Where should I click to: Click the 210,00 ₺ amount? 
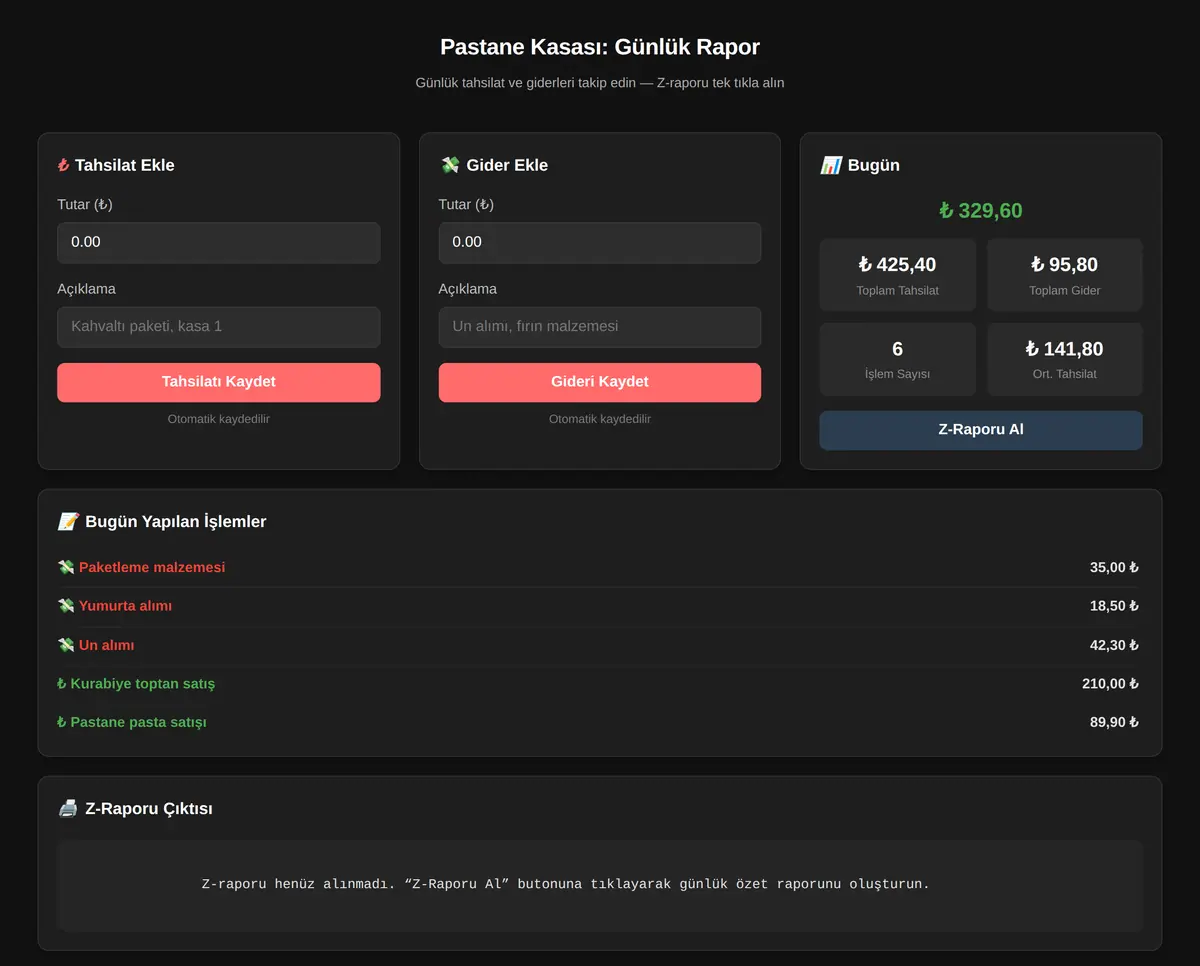pyautogui.click(x=1111, y=684)
